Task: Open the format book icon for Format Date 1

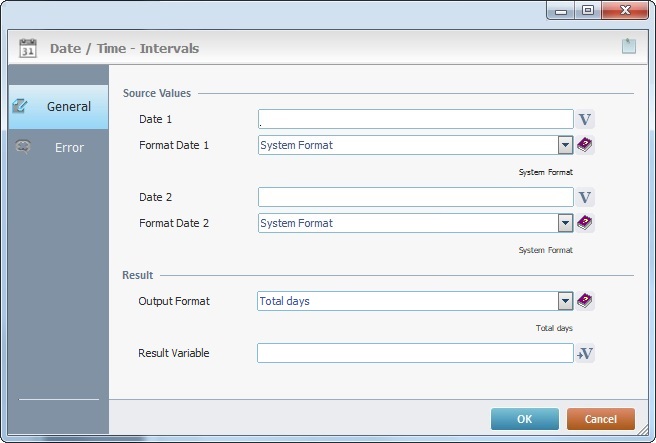Action: (586, 145)
